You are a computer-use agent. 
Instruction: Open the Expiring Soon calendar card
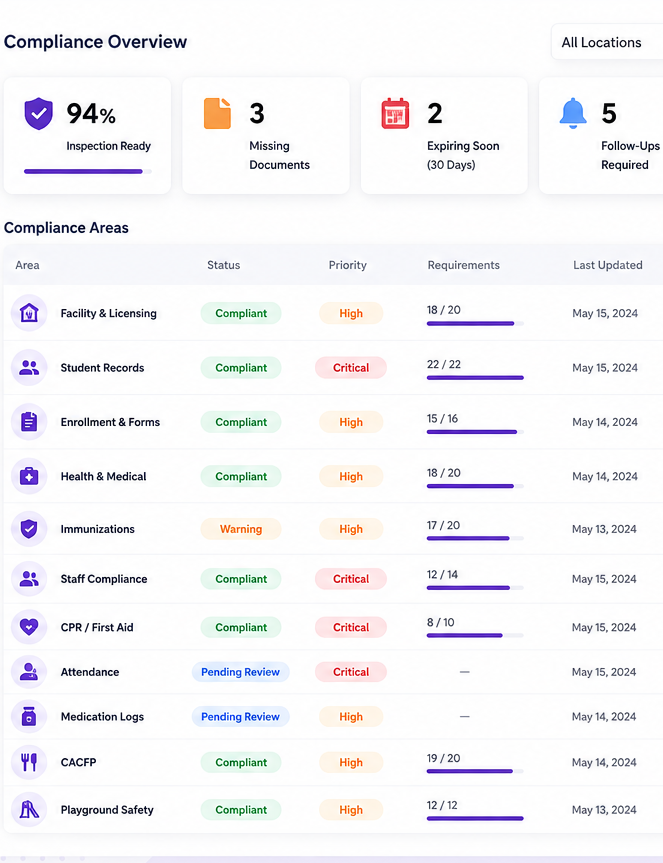444,135
